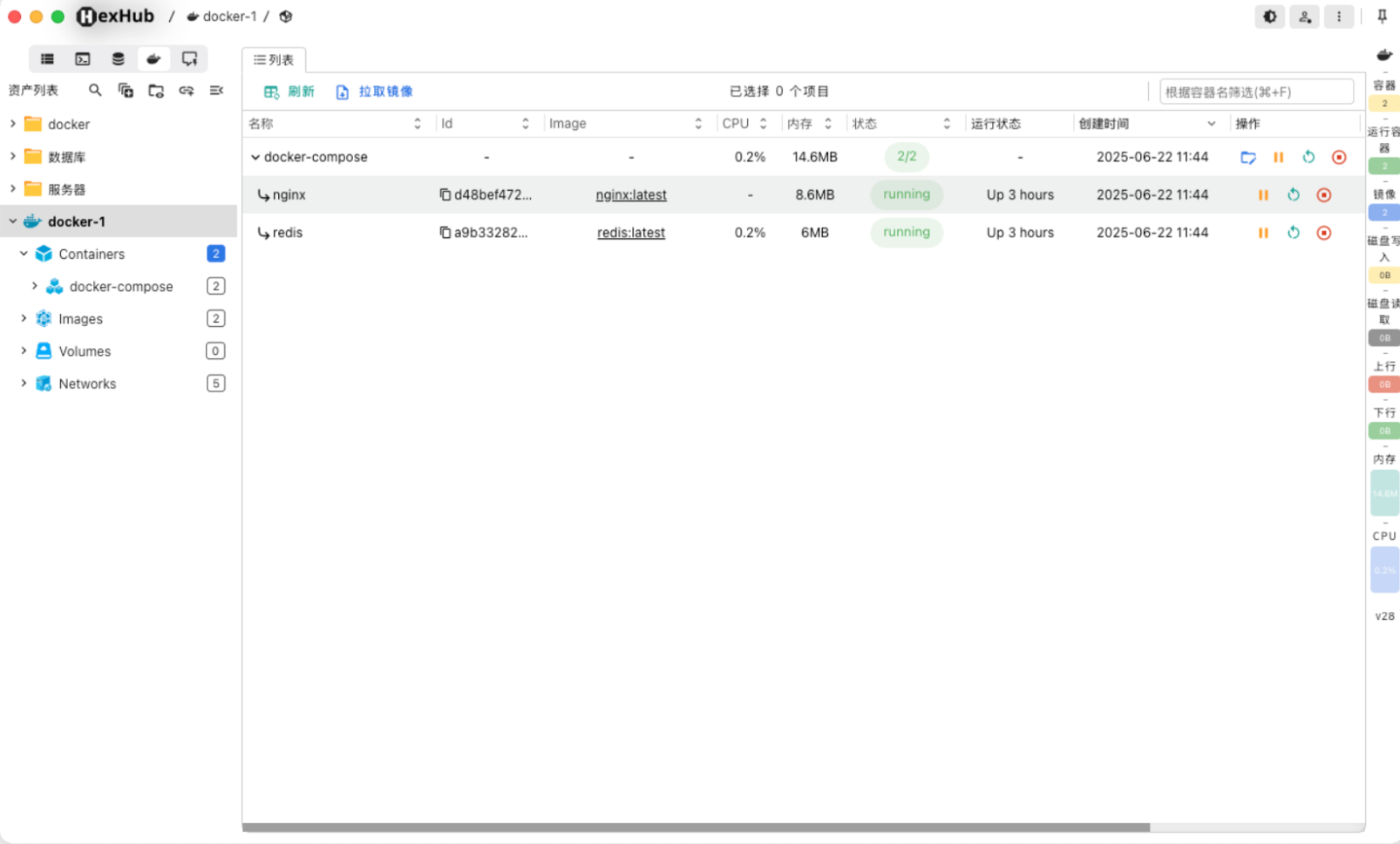Click the quick connect link icon

187,90
